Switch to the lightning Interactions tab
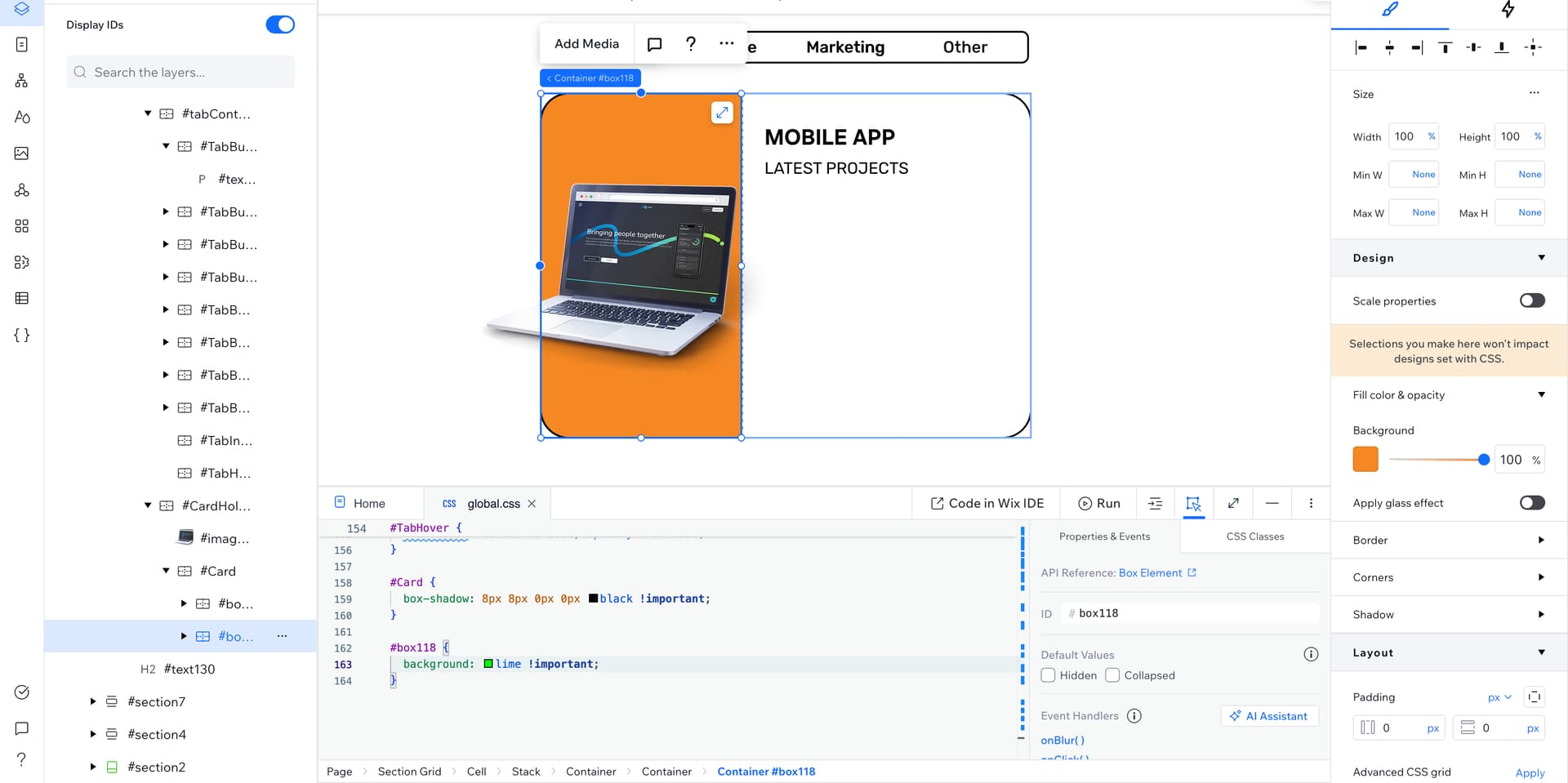This screenshot has height=783, width=1568. coord(1508,10)
